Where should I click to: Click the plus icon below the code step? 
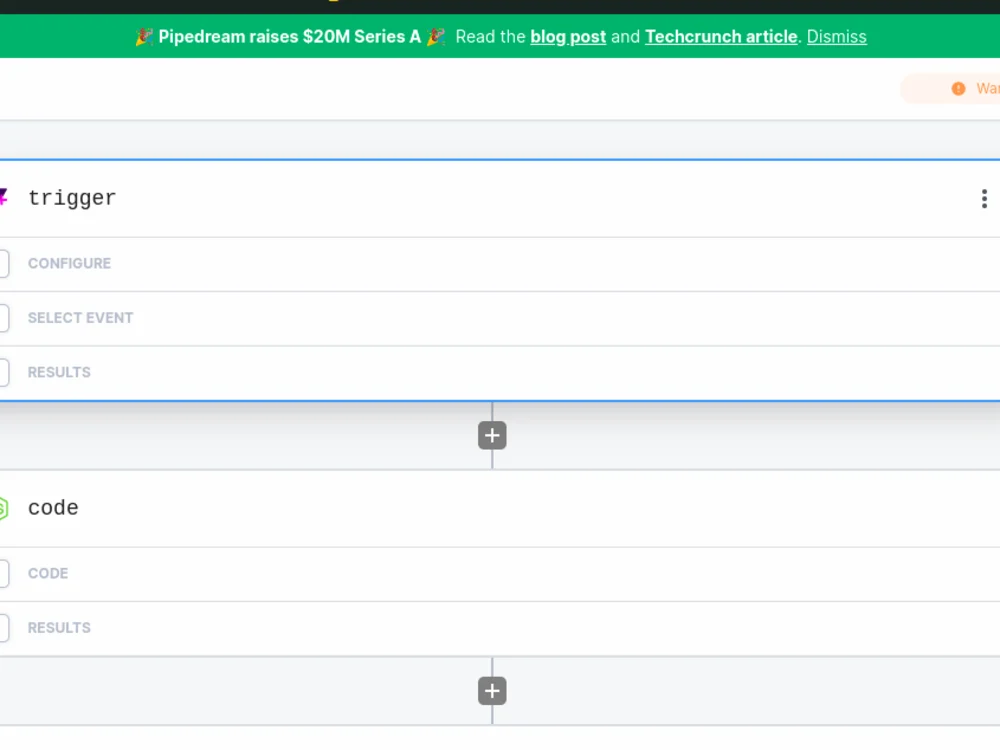coord(491,690)
